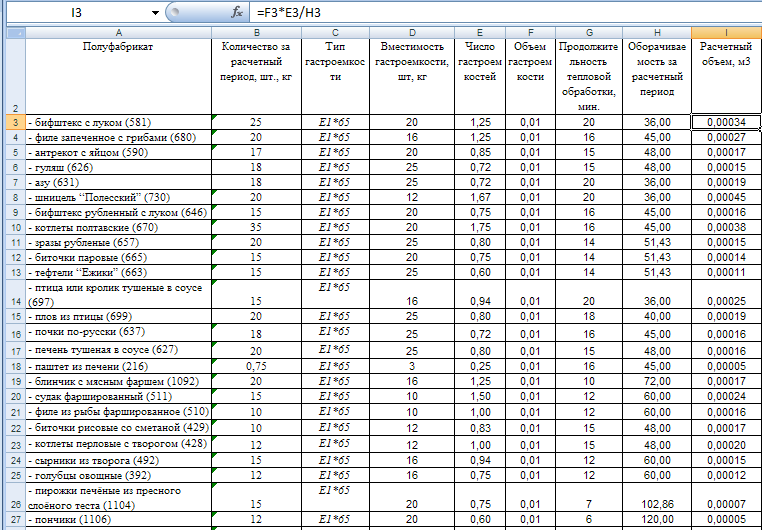Select cell "гуляш (626)"
Screen dimensions: 762x530
[x=119, y=168]
